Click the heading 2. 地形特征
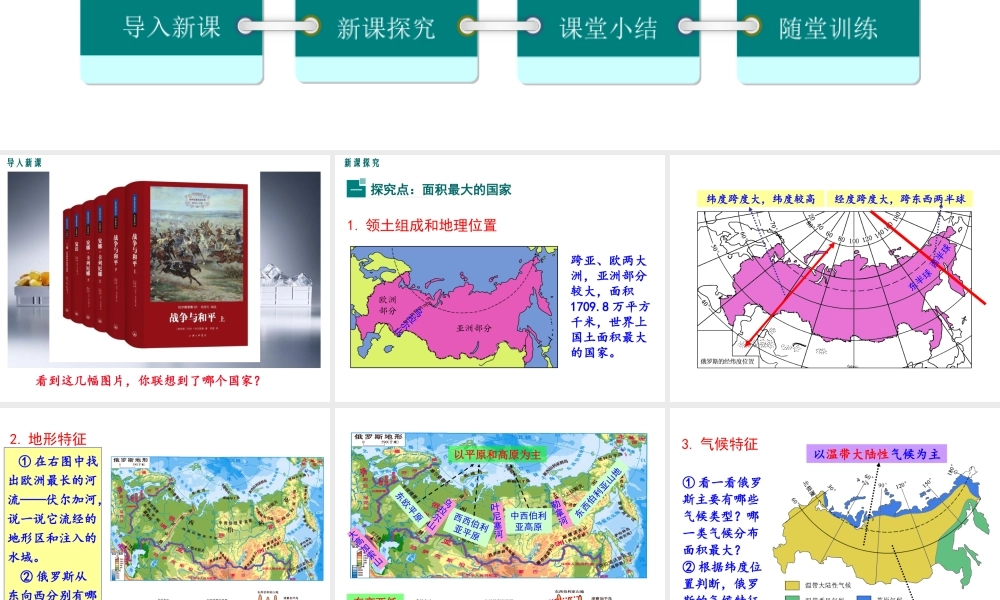Image resolution: width=1000 pixels, height=600 pixels. pos(48,439)
